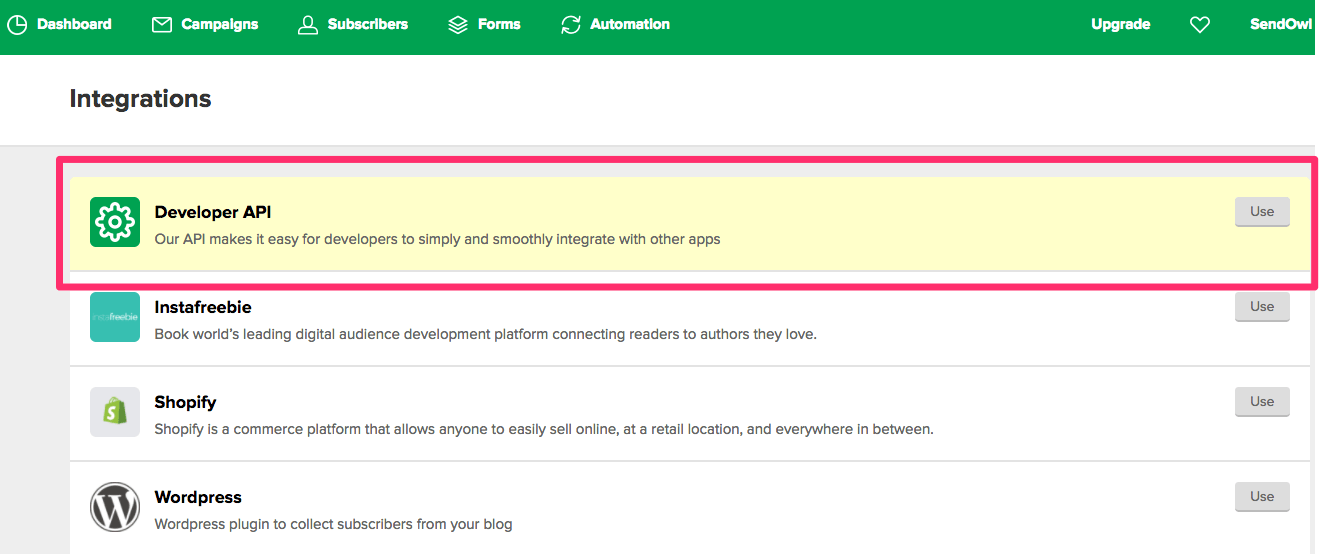Click Use button for Wordpress
Screen dimensions: 1319x554
pos(1262,497)
